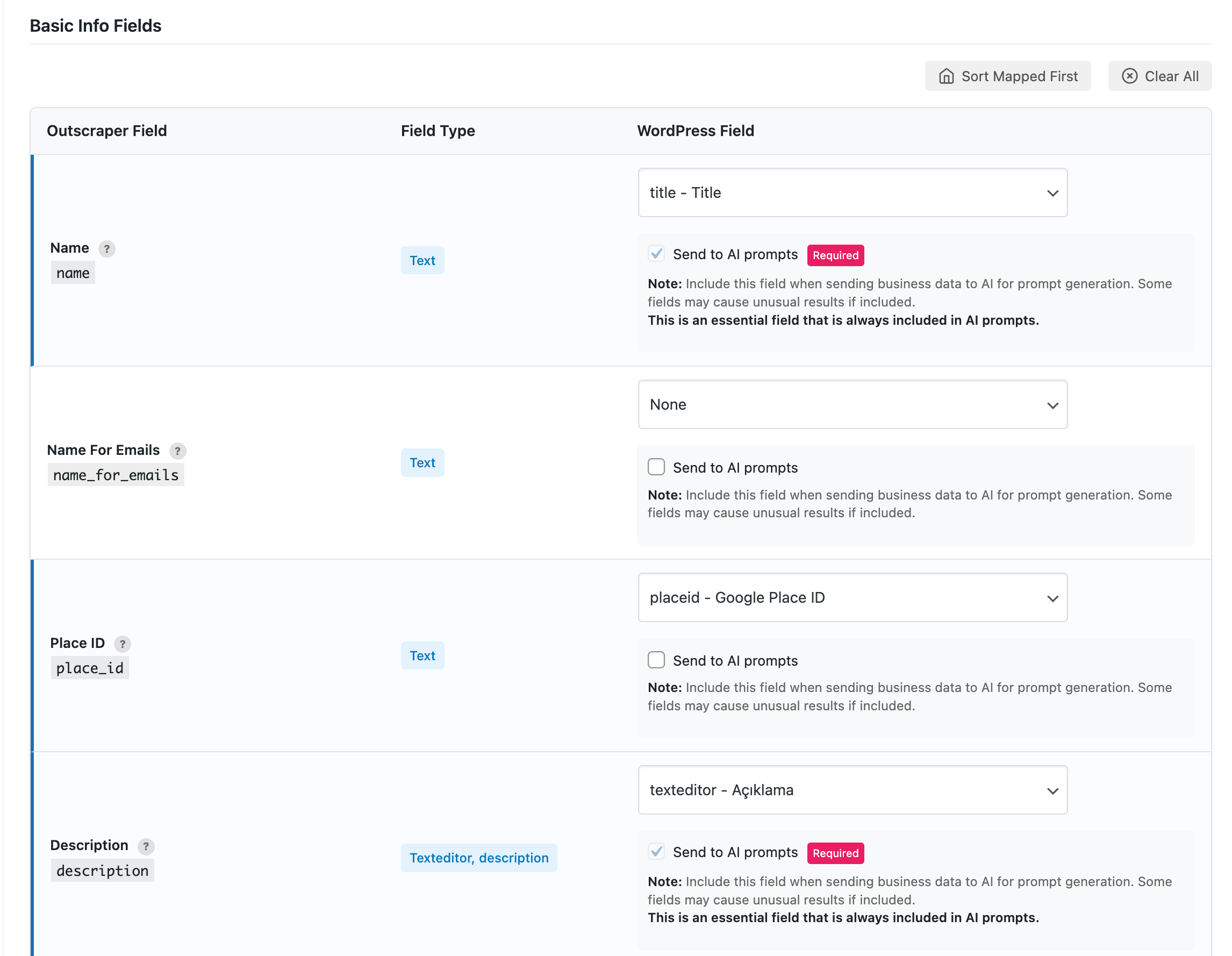Screen dimensions: 1232x956
Task: Click the name_for_emails code label
Action: click(116, 475)
